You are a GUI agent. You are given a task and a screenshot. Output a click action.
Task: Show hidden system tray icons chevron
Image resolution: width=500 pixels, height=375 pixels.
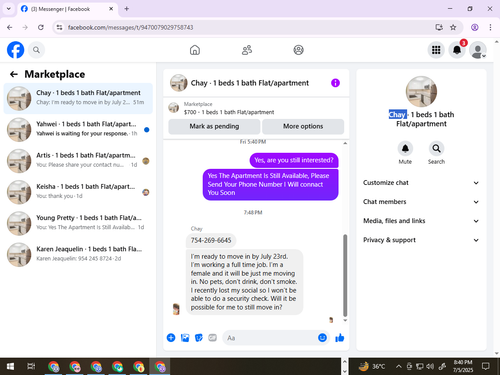point(398,367)
